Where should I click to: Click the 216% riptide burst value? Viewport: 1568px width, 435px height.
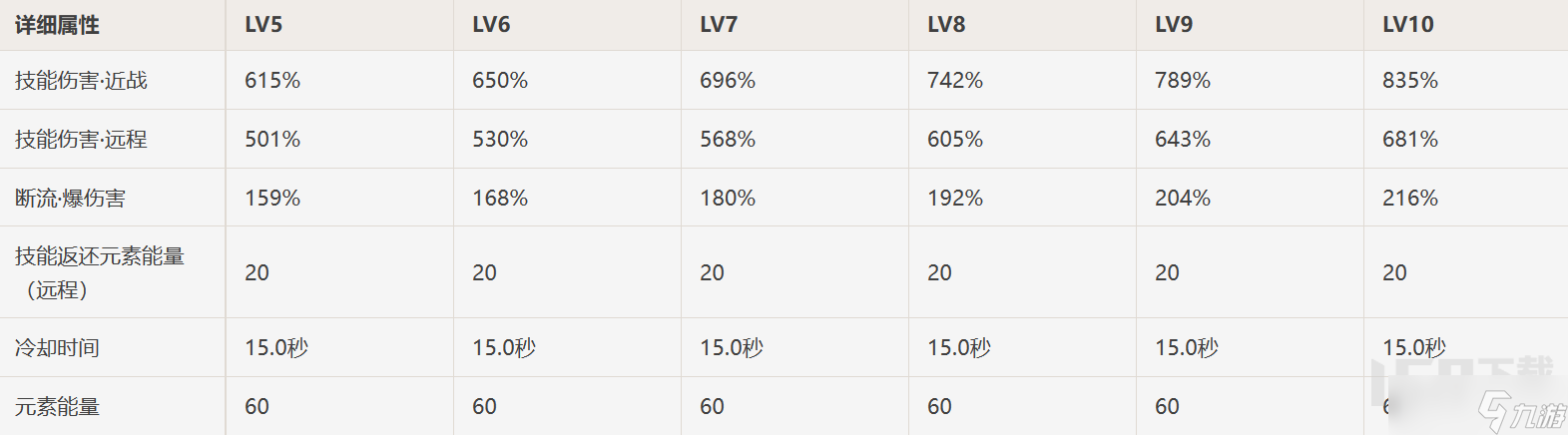[1410, 199]
